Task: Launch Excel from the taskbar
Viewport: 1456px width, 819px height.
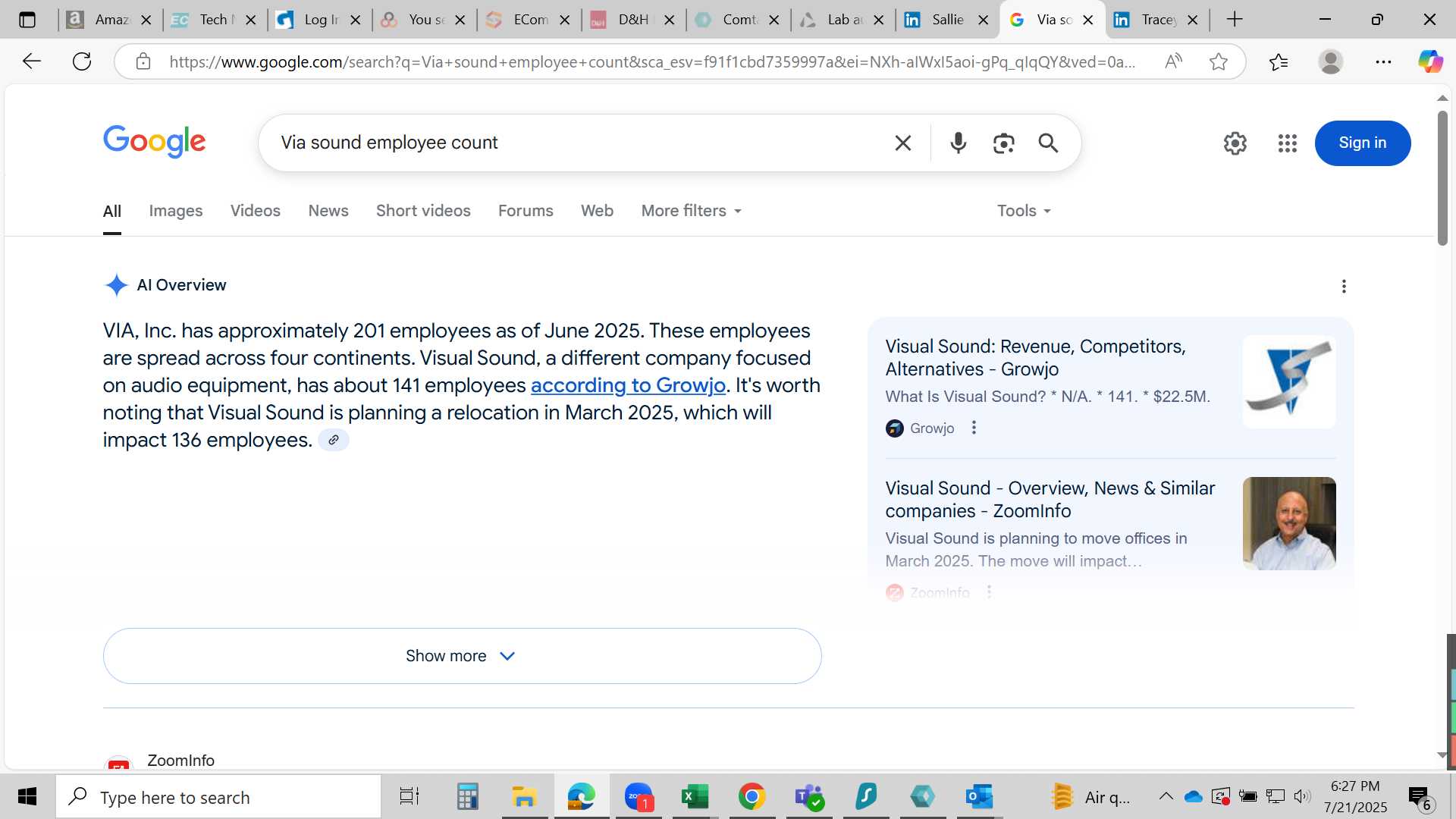Action: pos(695,796)
